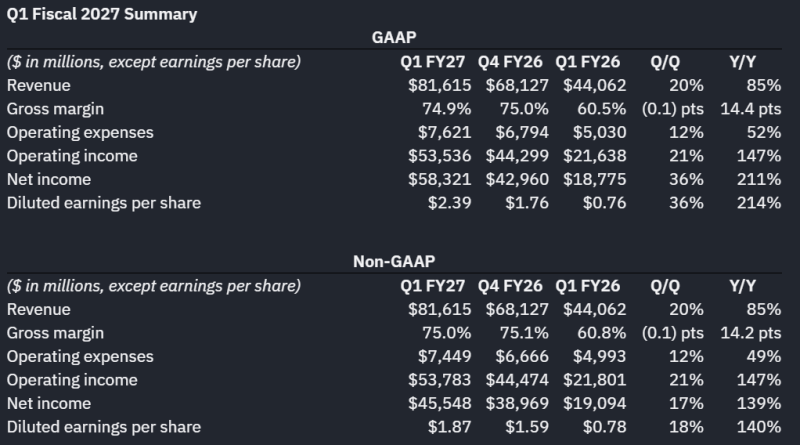The height and width of the screenshot is (445, 800).
Task: Select the Non-GAAP table title
Action: [x=394, y=261]
